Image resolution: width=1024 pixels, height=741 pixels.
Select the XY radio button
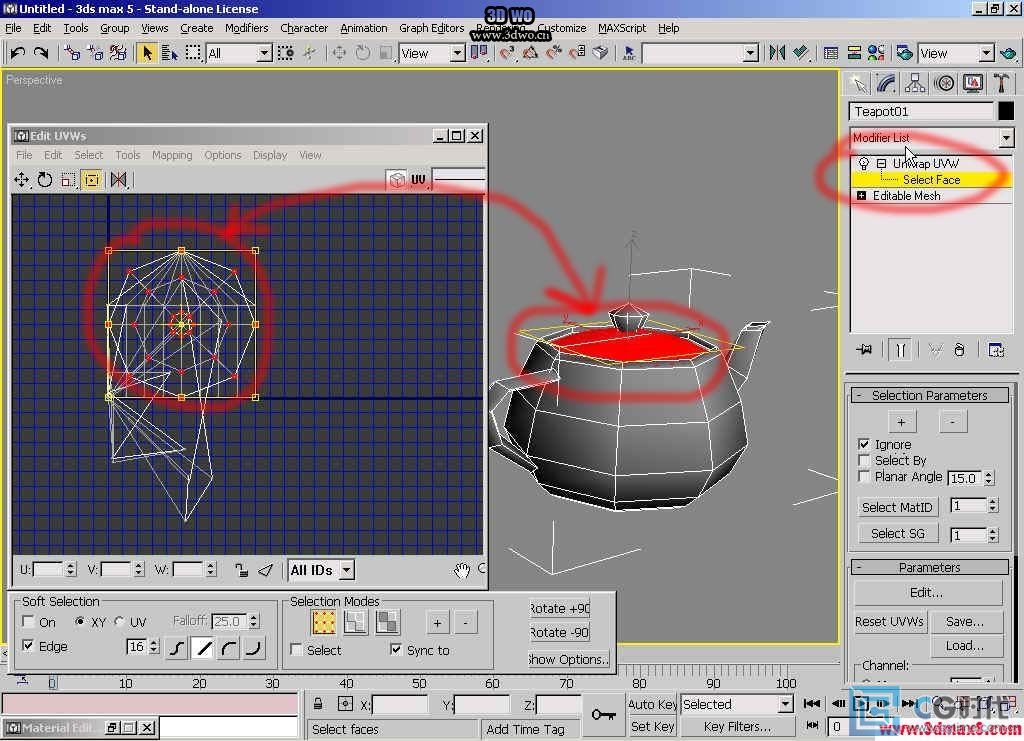(80, 621)
